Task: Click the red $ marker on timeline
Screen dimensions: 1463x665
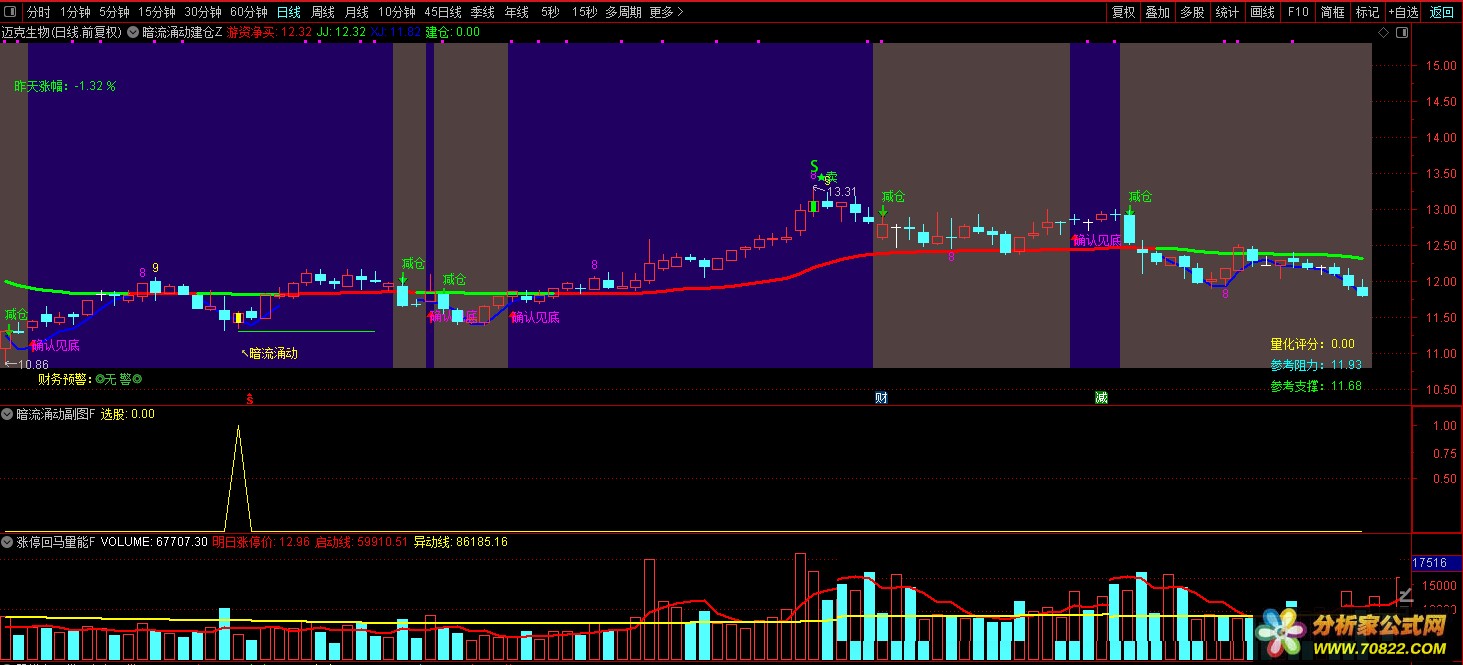Action: (249, 398)
